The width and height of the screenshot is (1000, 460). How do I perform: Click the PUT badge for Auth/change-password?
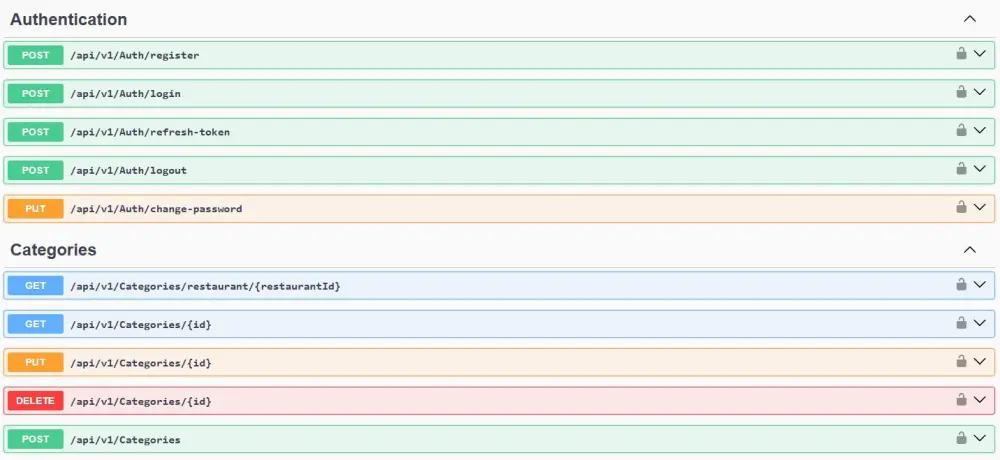tap(36, 209)
